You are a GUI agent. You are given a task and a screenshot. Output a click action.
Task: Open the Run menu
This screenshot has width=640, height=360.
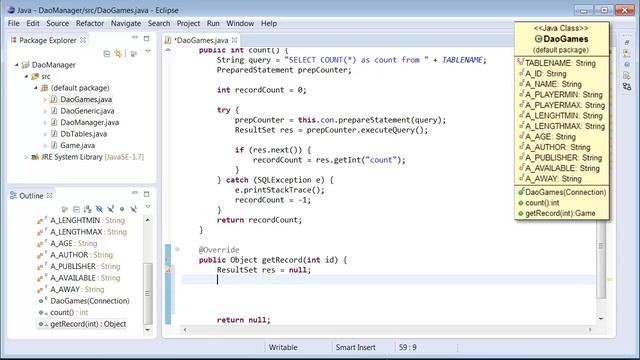click(213, 23)
